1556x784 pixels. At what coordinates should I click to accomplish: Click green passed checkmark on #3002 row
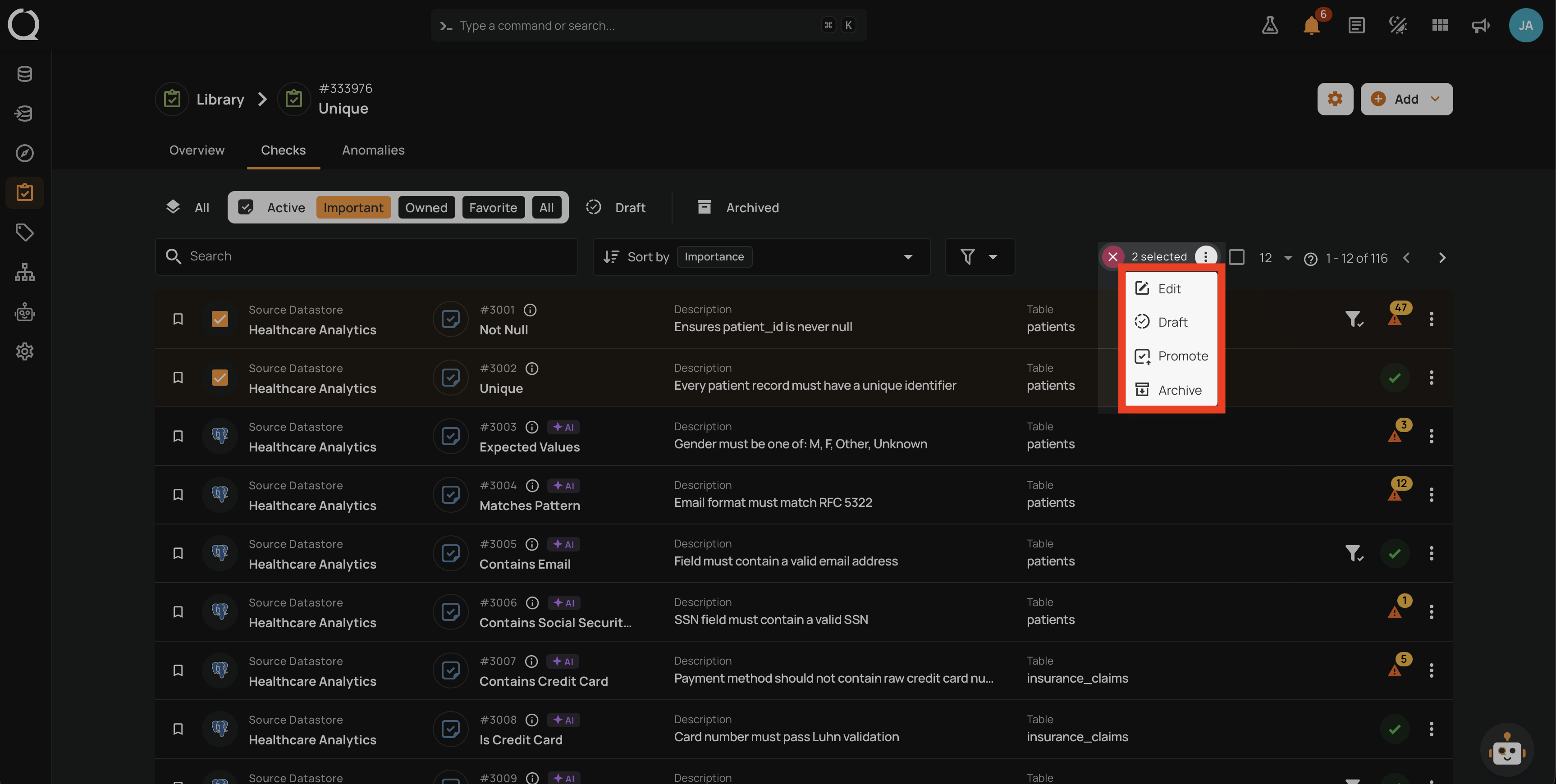tap(1395, 378)
